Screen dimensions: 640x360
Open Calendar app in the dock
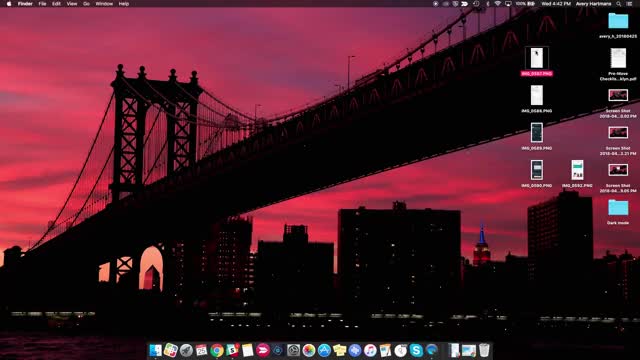click(201, 350)
